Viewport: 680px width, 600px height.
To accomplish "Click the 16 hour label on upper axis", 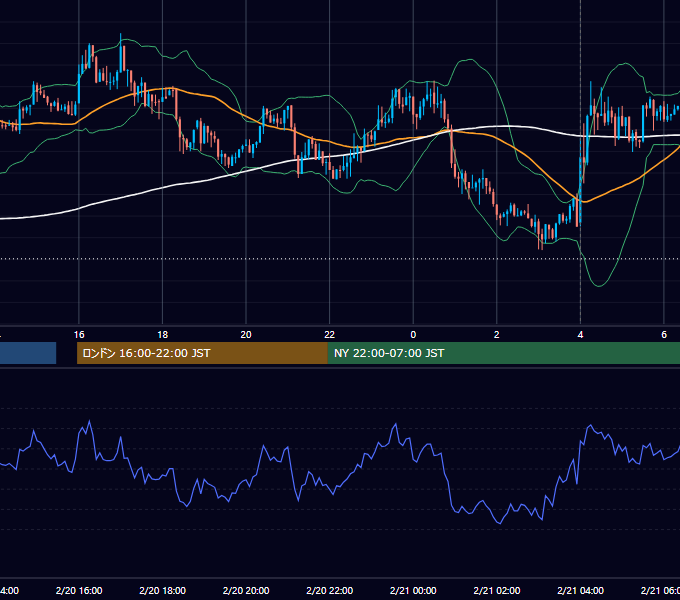I will (79, 335).
